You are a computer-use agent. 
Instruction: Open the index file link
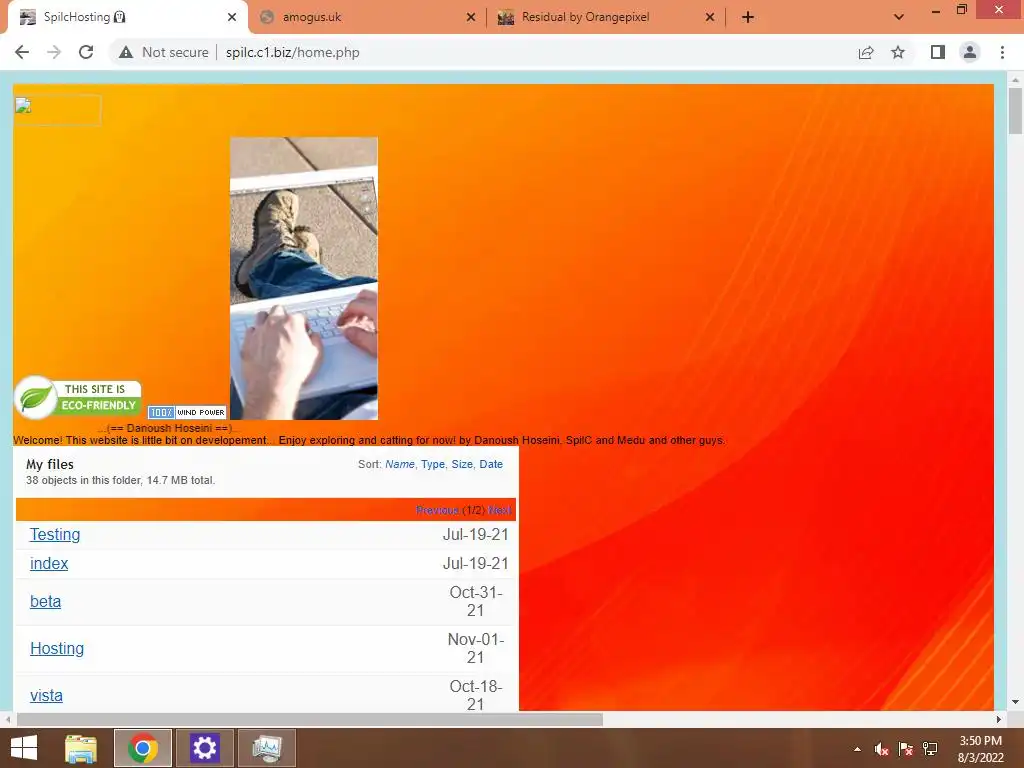(49, 563)
